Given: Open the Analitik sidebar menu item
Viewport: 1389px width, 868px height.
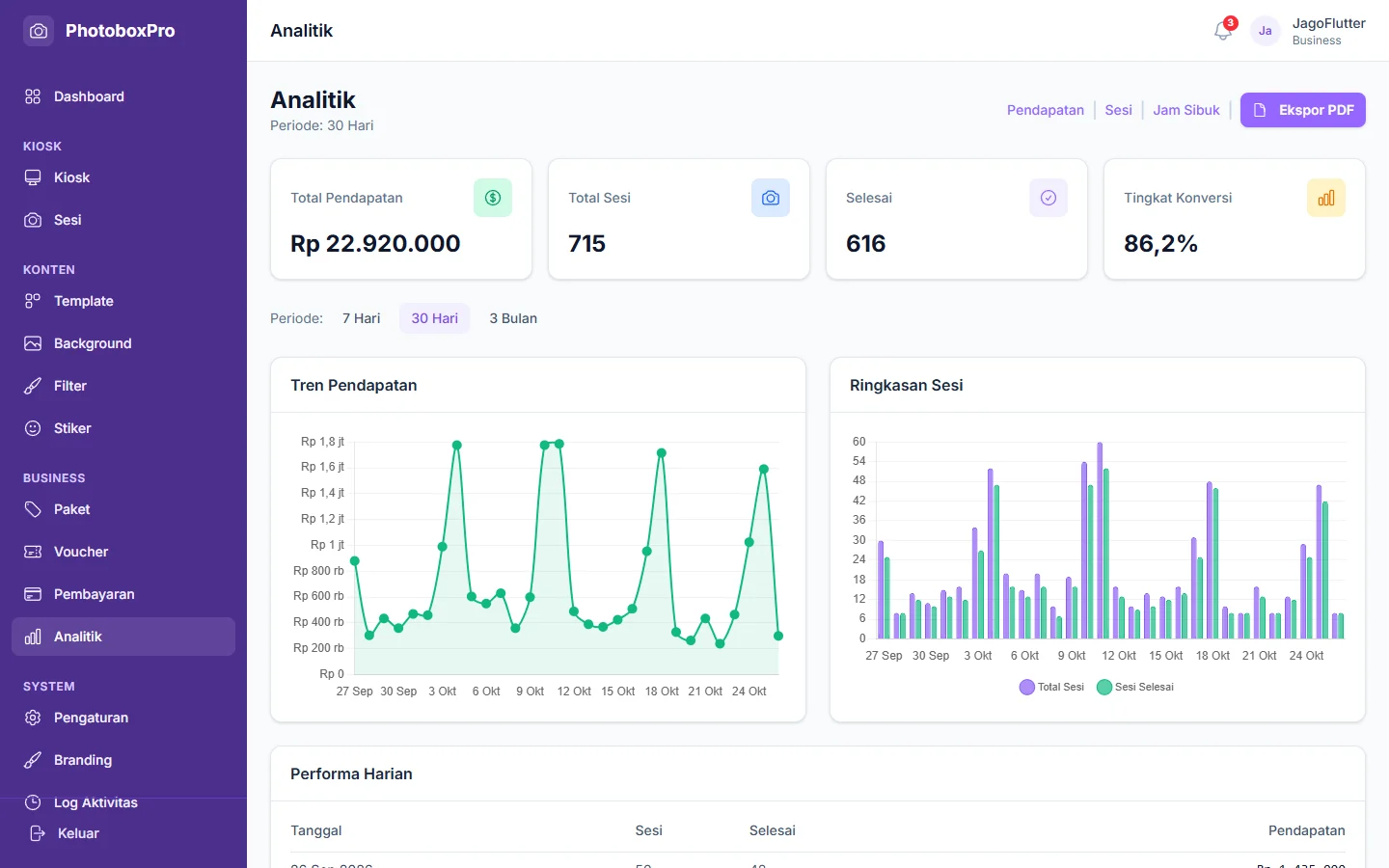Looking at the screenshot, I should (123, 637).
